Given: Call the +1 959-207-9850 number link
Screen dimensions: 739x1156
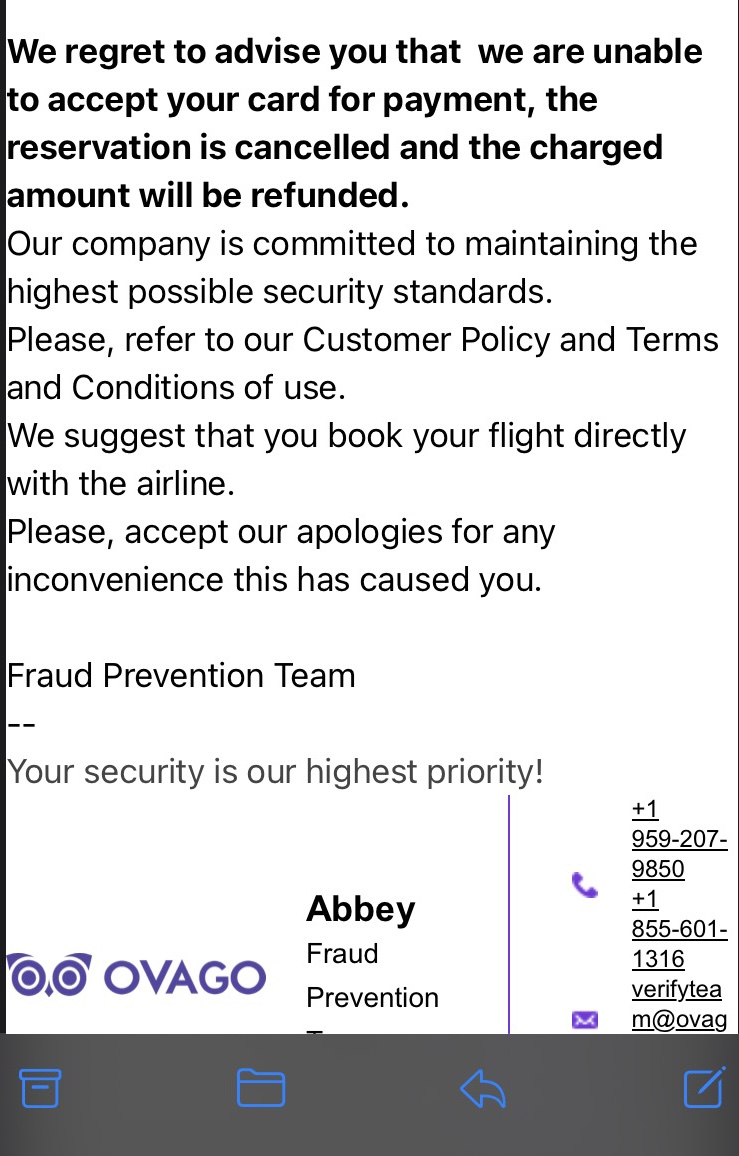Looking at the screenshot, I should pos(679,839).
